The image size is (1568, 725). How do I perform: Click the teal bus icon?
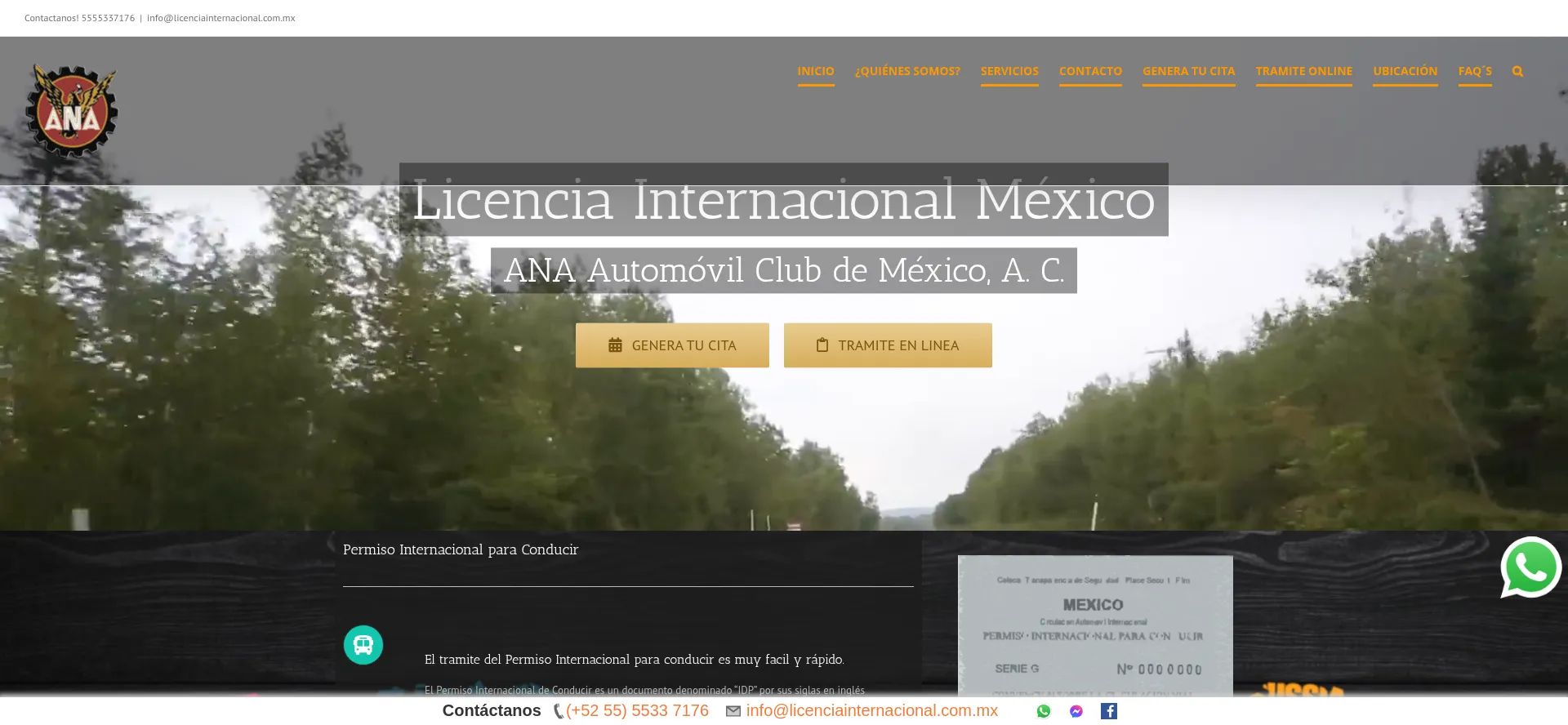click(363, 645)
